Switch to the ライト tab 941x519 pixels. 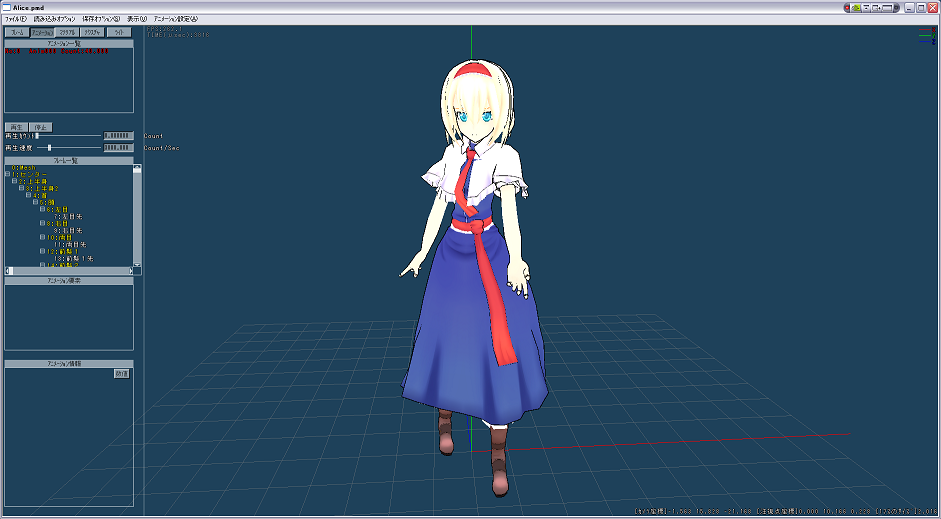(119, 32)
